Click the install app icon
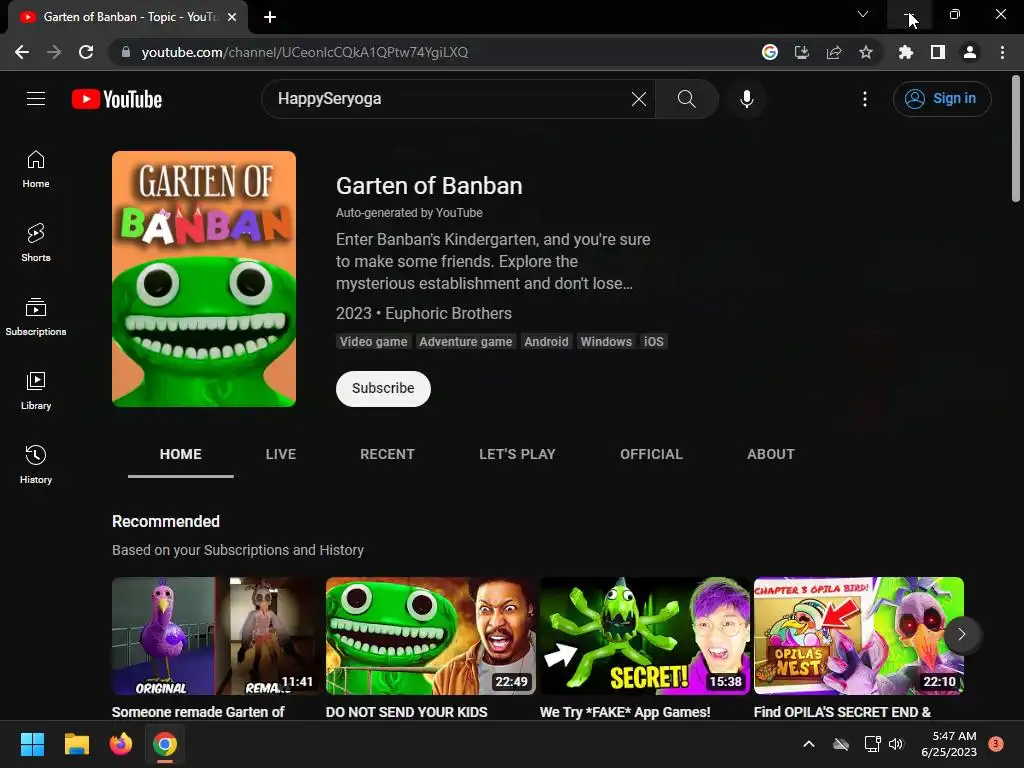This screenshot has height=768, width=1024. pos(802,52)
